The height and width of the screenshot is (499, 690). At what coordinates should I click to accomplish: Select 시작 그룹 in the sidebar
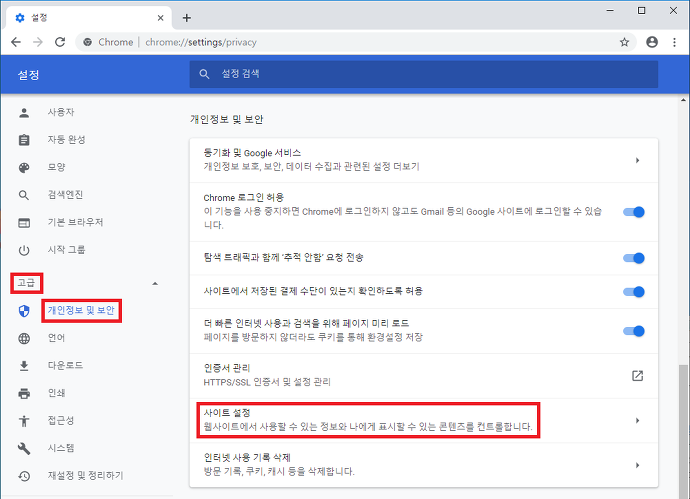[66, 250]
